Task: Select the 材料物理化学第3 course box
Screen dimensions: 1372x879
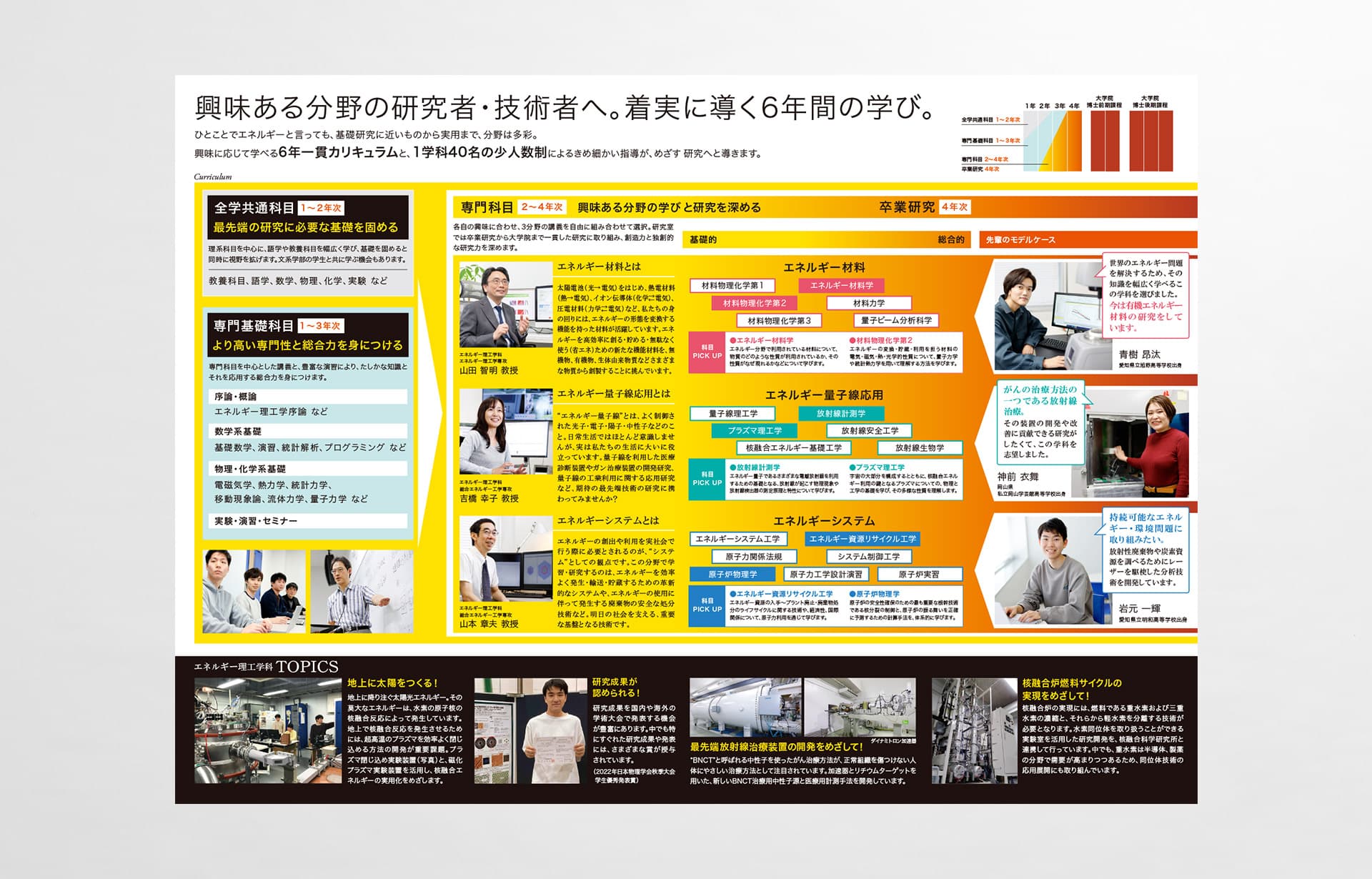Action: (x=779, y=321)
